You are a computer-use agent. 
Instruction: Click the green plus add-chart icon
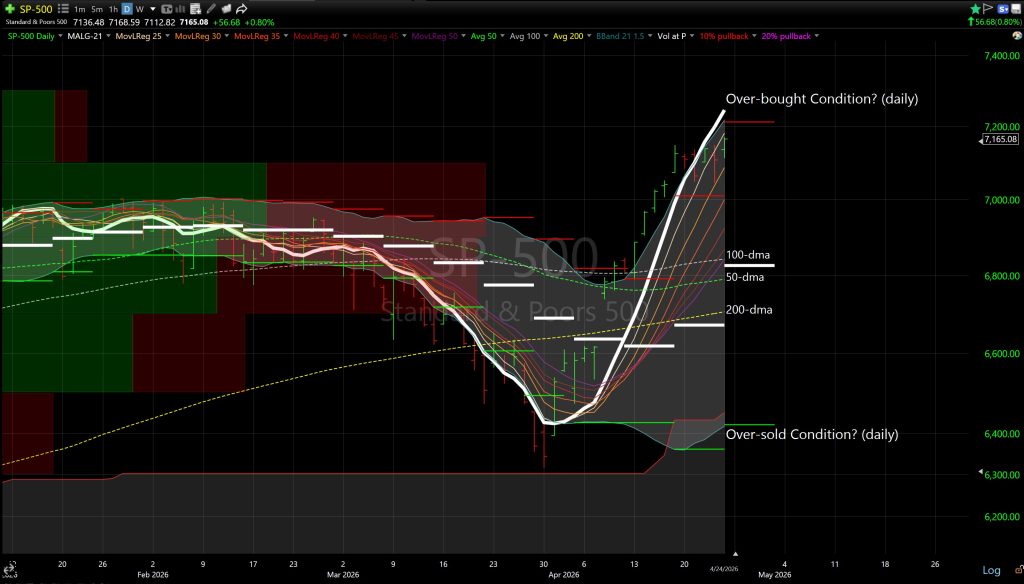(x=10, y=8)
